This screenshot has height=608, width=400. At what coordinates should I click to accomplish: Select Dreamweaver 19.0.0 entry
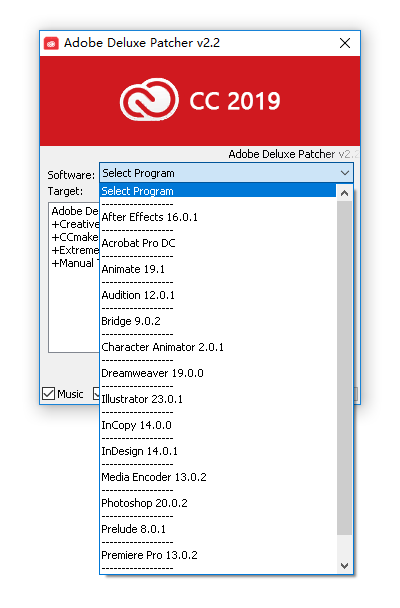point(218,373)
